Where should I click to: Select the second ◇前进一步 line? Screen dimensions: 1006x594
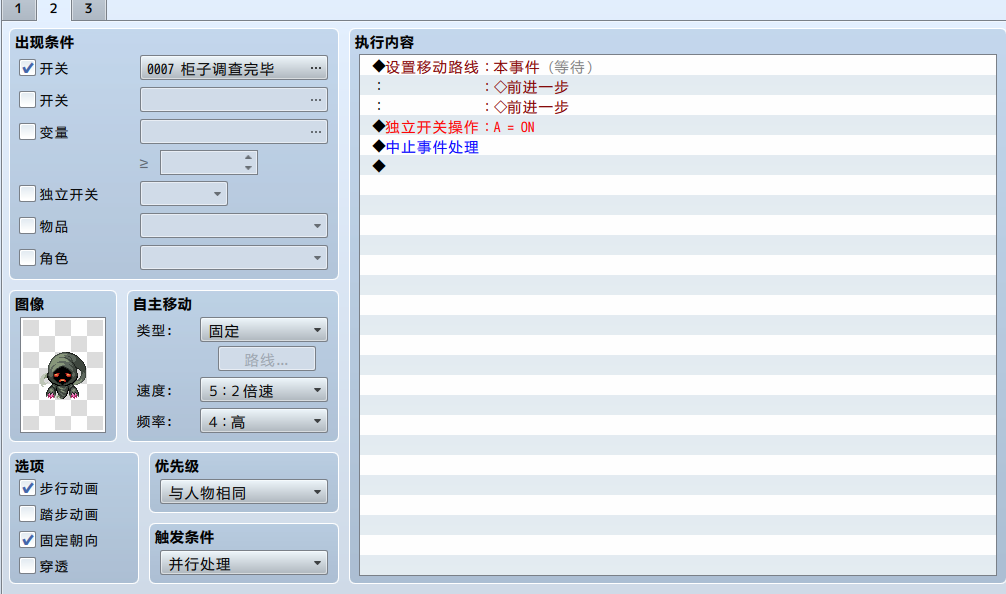pyautogui.click(x=678, y=106)
